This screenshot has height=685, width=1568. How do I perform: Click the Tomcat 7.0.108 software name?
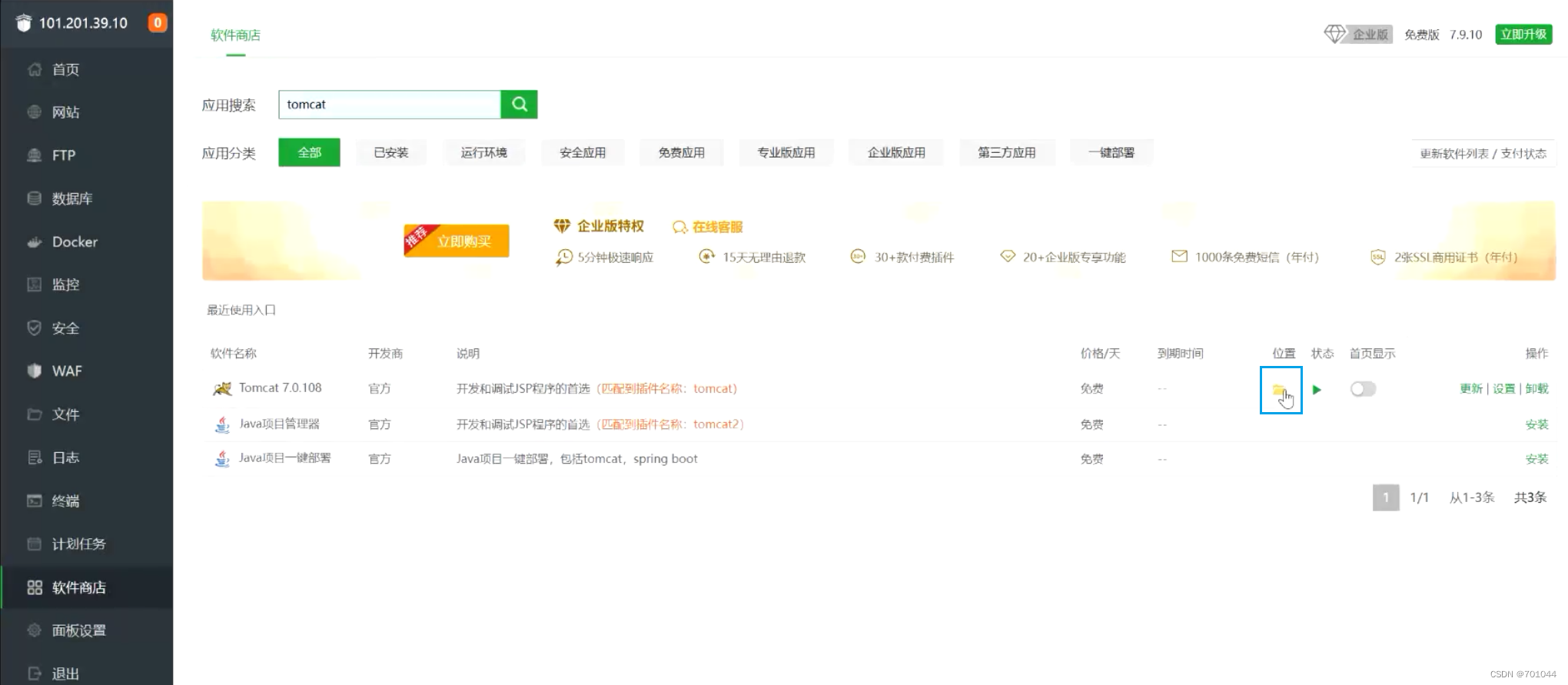click(x=281, y=388)
